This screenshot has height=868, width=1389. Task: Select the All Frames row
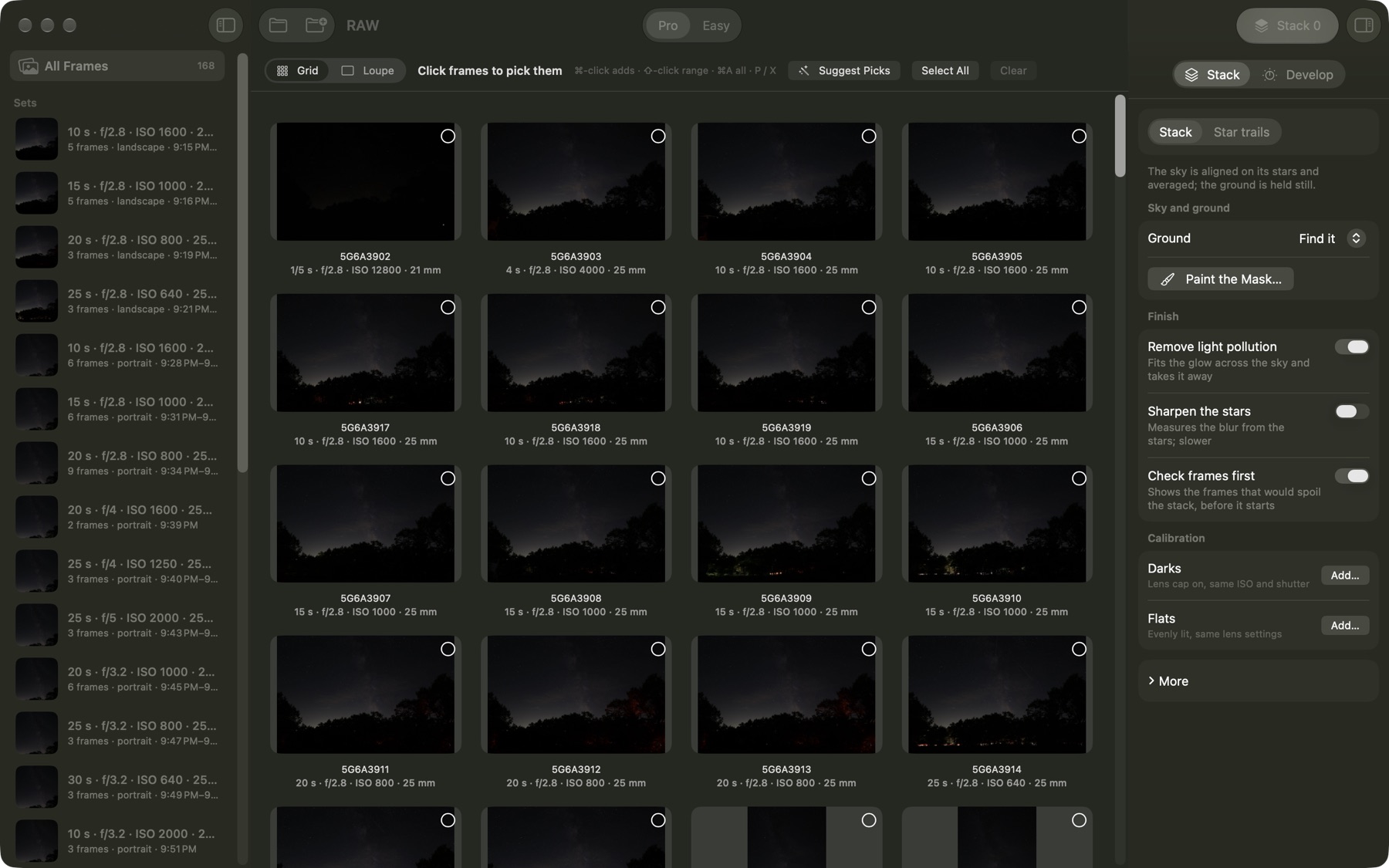(x=117, y=66)
